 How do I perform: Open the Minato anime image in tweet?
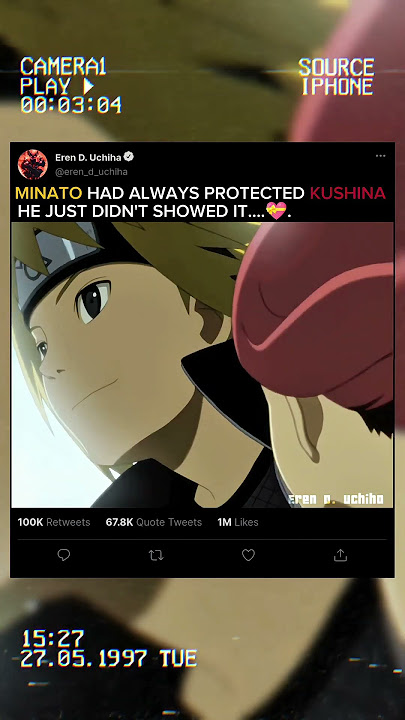202,365
